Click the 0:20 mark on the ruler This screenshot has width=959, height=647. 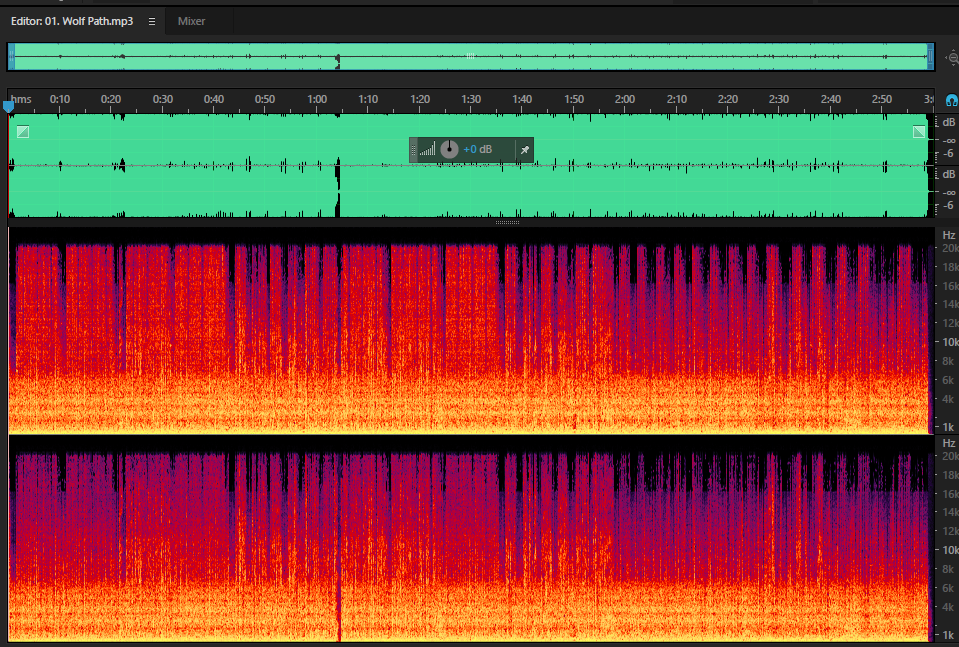(x=111, y=99)
